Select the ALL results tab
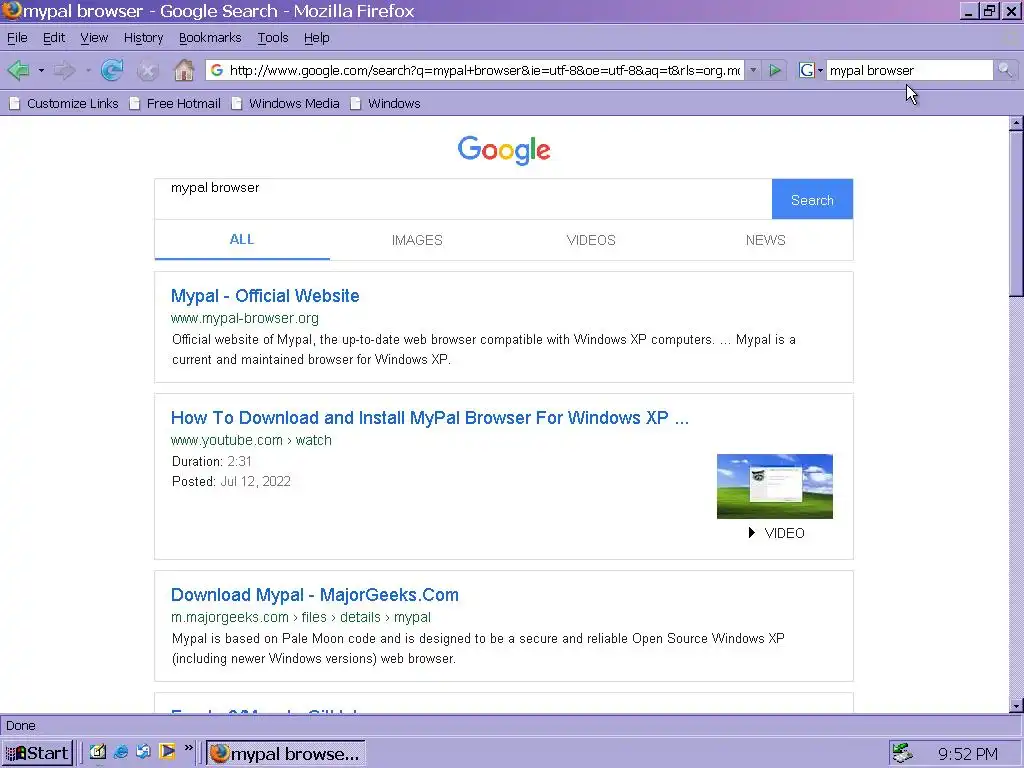Screen dimensions: 1024x768 (242, 240)
